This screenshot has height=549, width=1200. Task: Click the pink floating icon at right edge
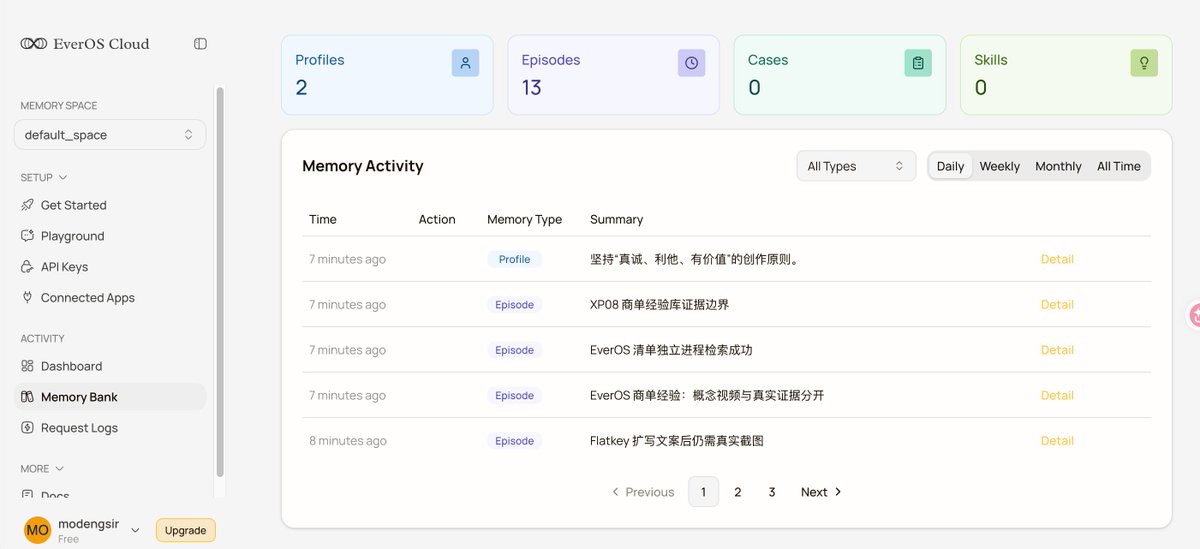point(1194,315)
